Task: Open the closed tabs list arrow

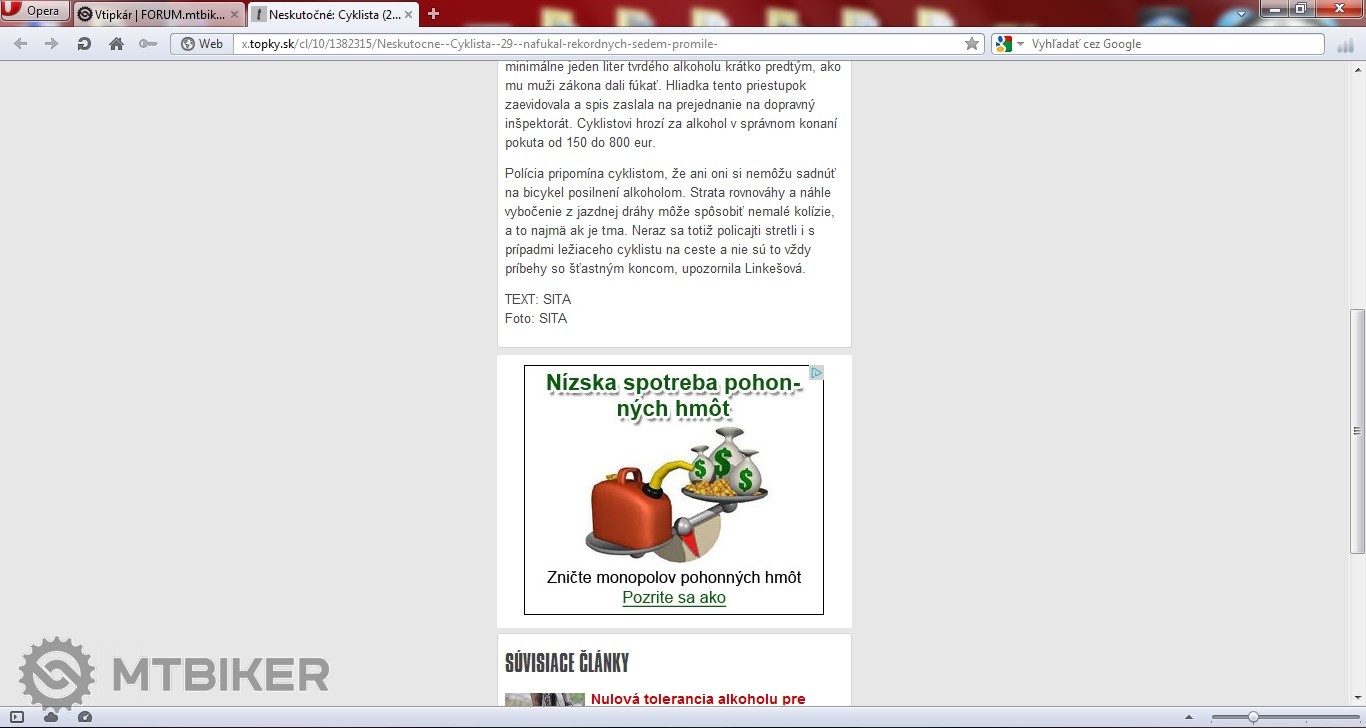Action: (1241, 14)
